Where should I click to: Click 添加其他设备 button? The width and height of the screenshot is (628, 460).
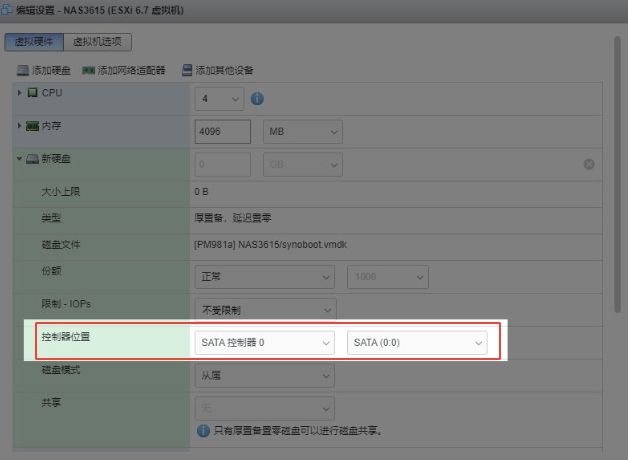(x=217, y=70)
